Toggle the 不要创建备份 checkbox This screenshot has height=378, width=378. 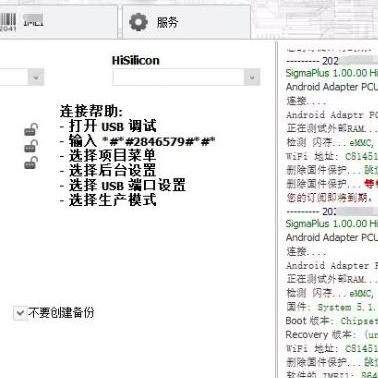[x=20, y=313]
